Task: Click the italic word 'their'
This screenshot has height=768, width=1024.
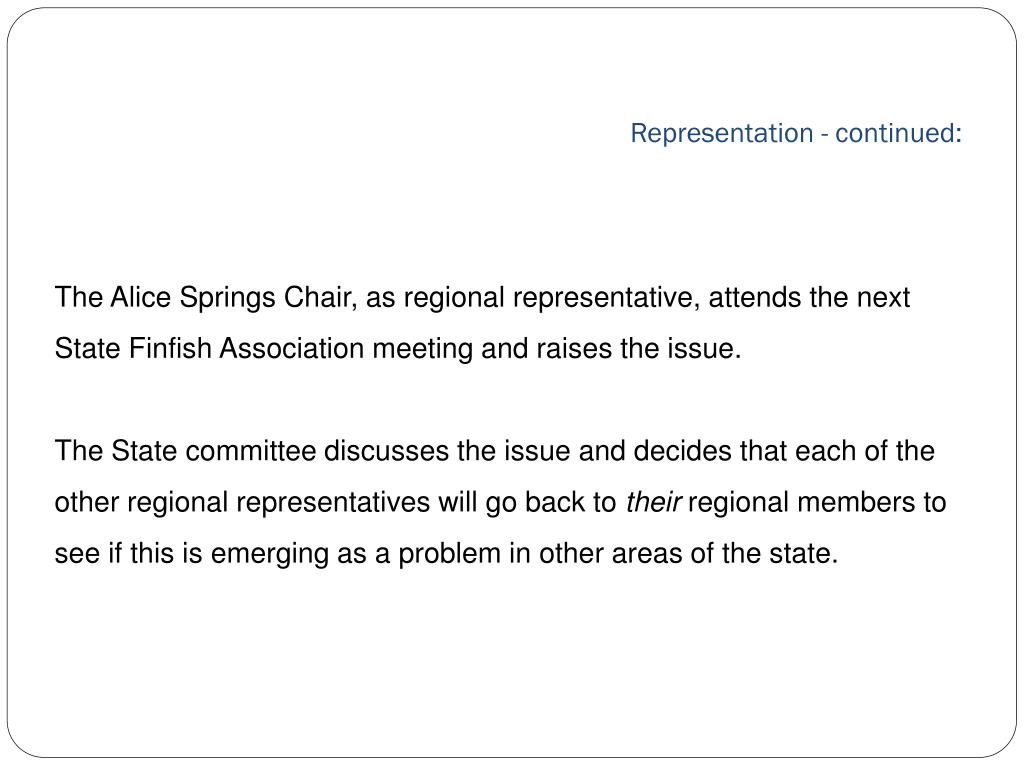Action: click(x=653, y=503)
